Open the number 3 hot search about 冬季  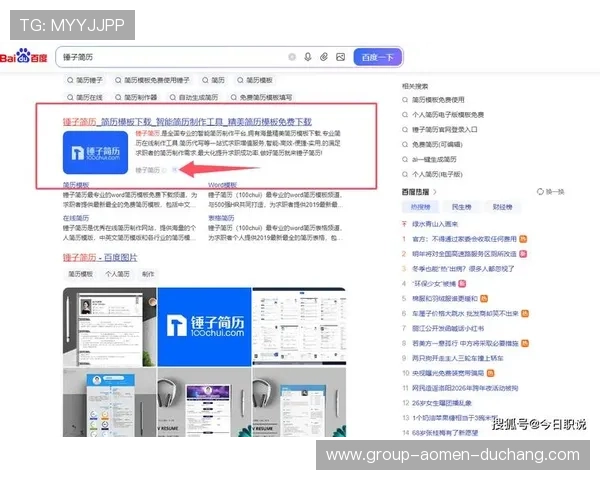click(463, 269)
